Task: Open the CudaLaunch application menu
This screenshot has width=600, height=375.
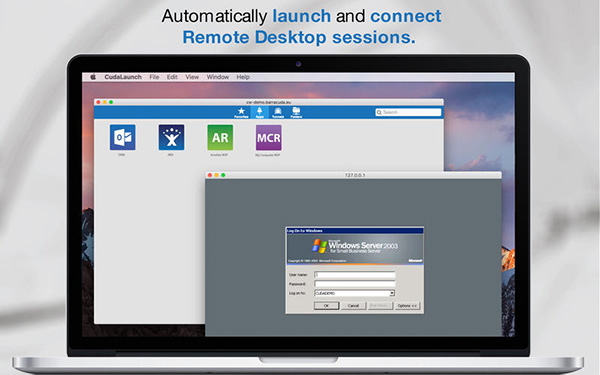Action: 123,77
